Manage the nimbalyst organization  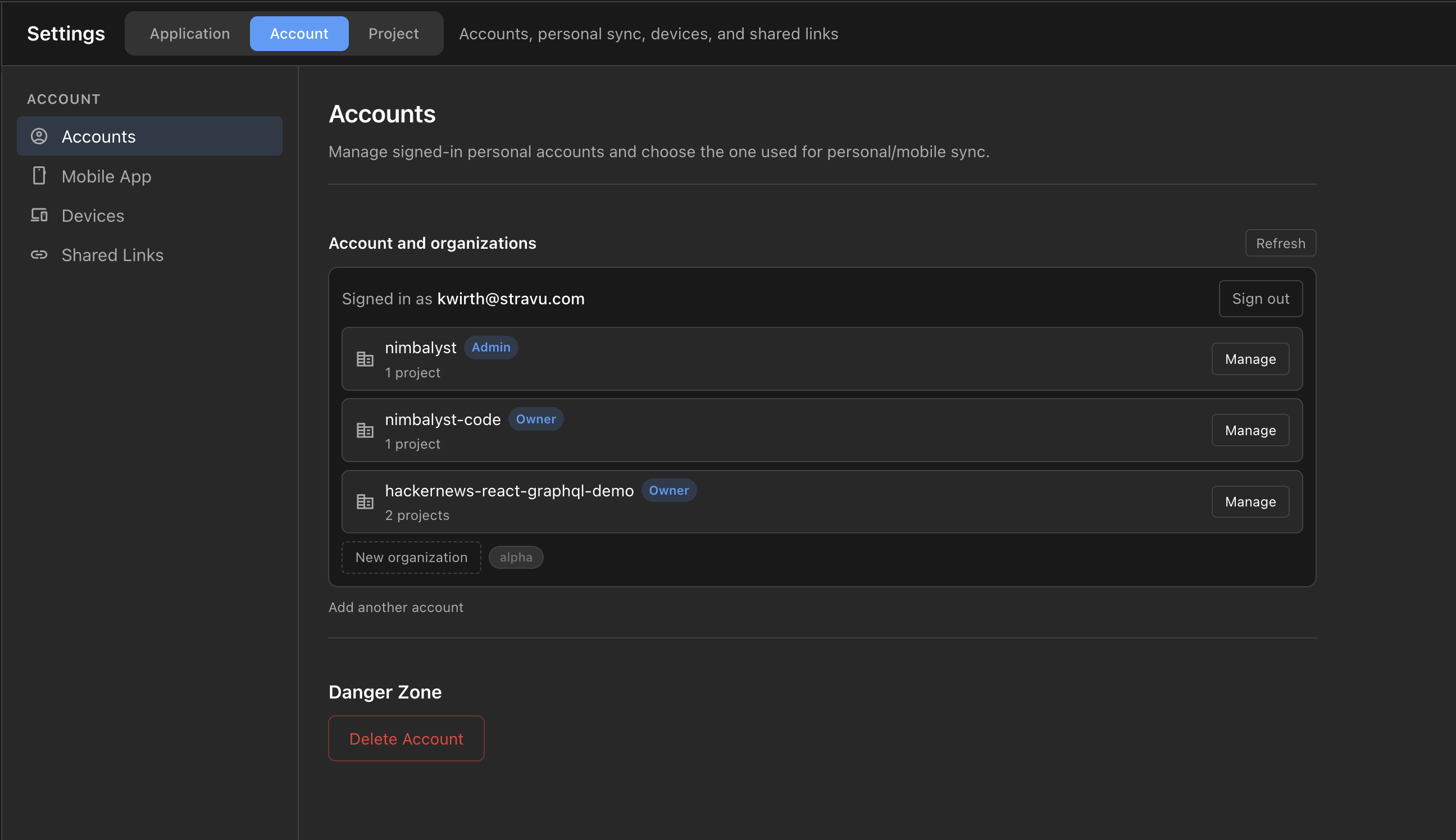tap(1250, 359)
